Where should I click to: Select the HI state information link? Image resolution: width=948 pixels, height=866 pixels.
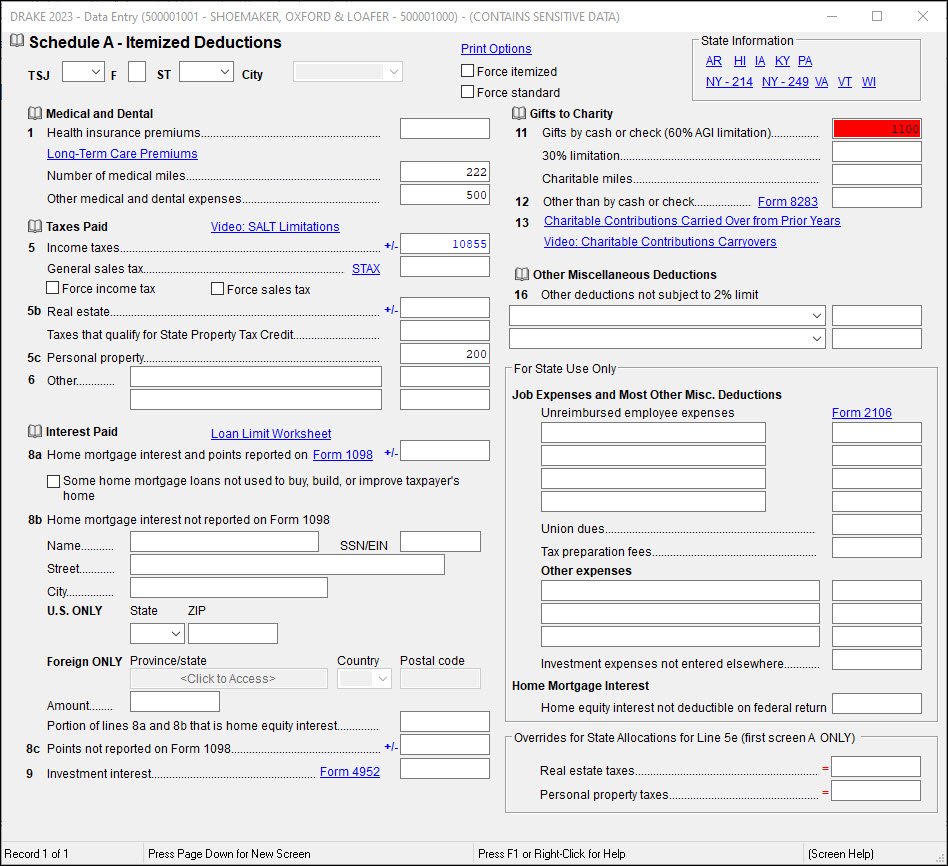(739, 60)
